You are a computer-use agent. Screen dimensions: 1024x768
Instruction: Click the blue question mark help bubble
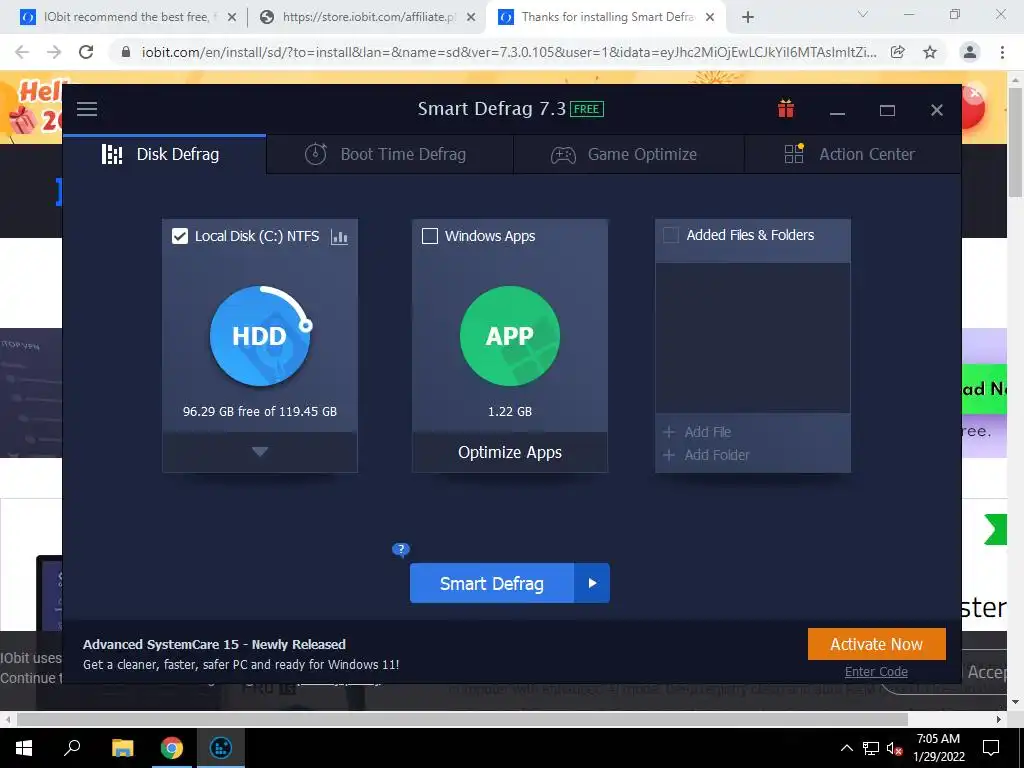pos(400,550)
